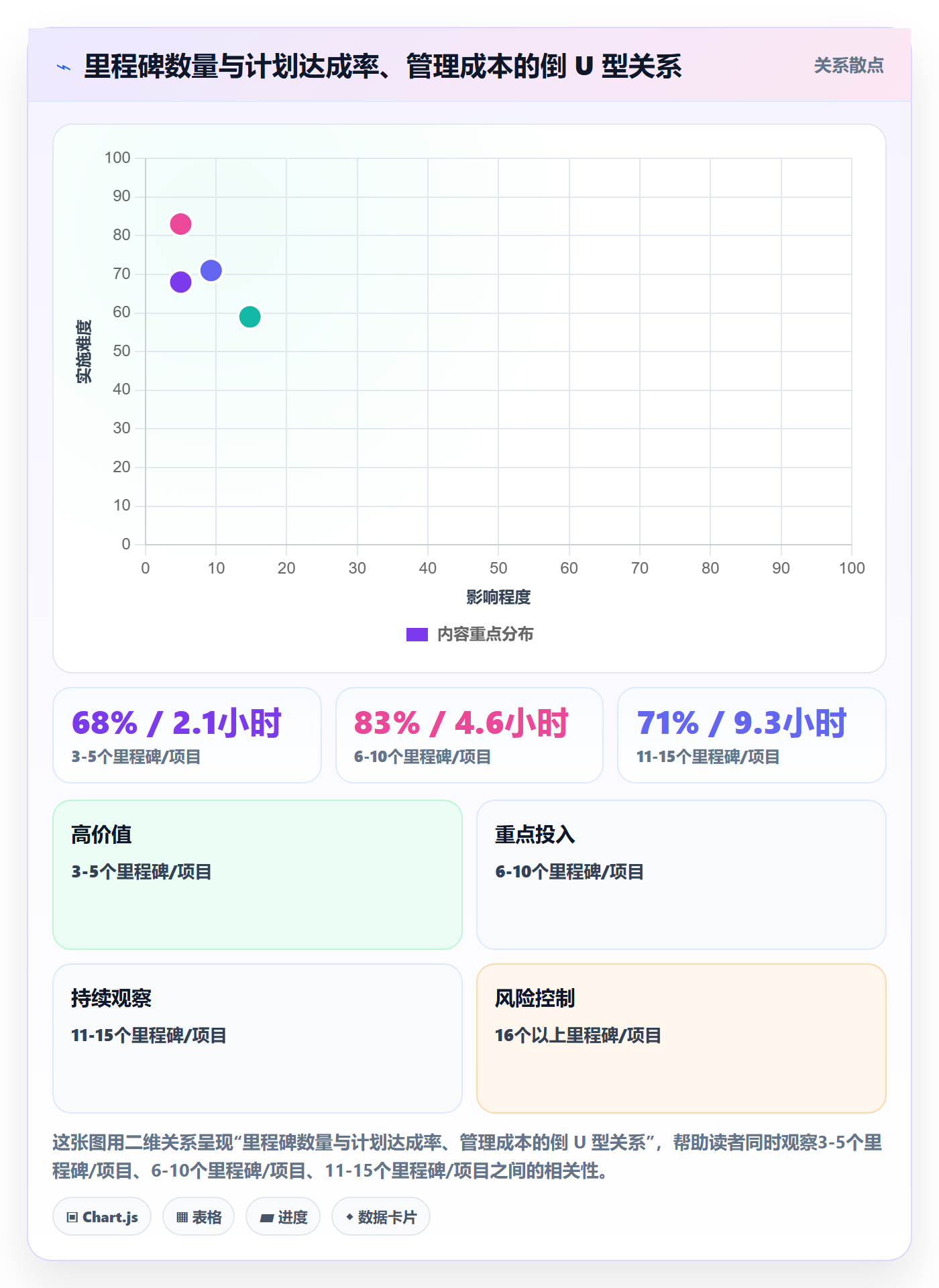Click the 实施难度 y-axis title
This screenshot has height=1288, width=939.
(x=84, y=352)
